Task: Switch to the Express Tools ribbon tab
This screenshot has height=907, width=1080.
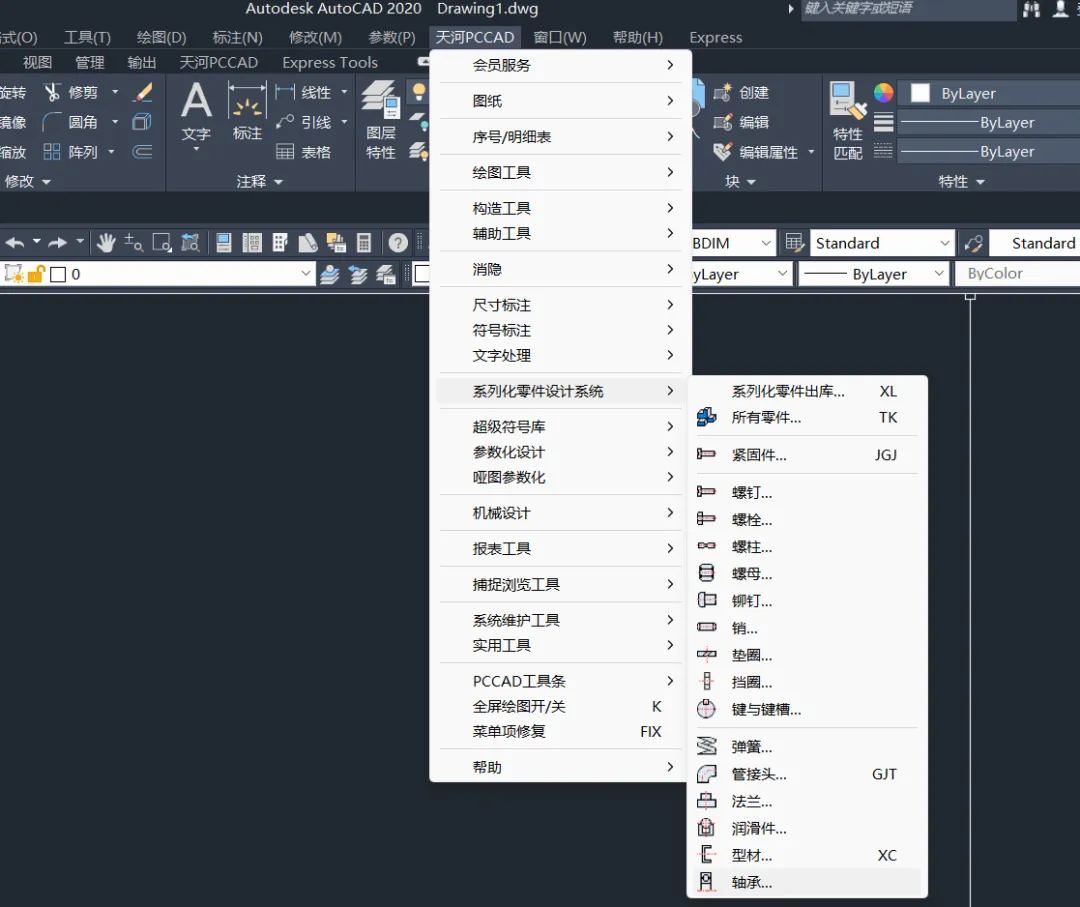Action: (x=330, y=63)
